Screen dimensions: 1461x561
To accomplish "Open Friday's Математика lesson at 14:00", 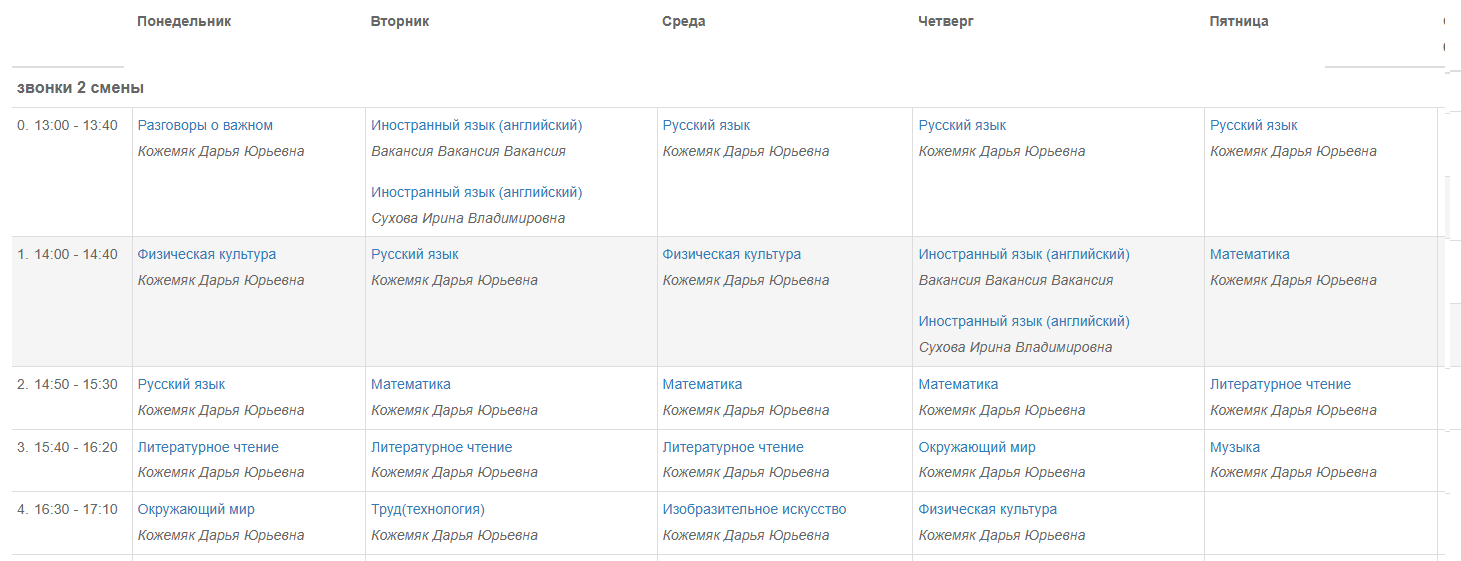I will click(1250, 254).
